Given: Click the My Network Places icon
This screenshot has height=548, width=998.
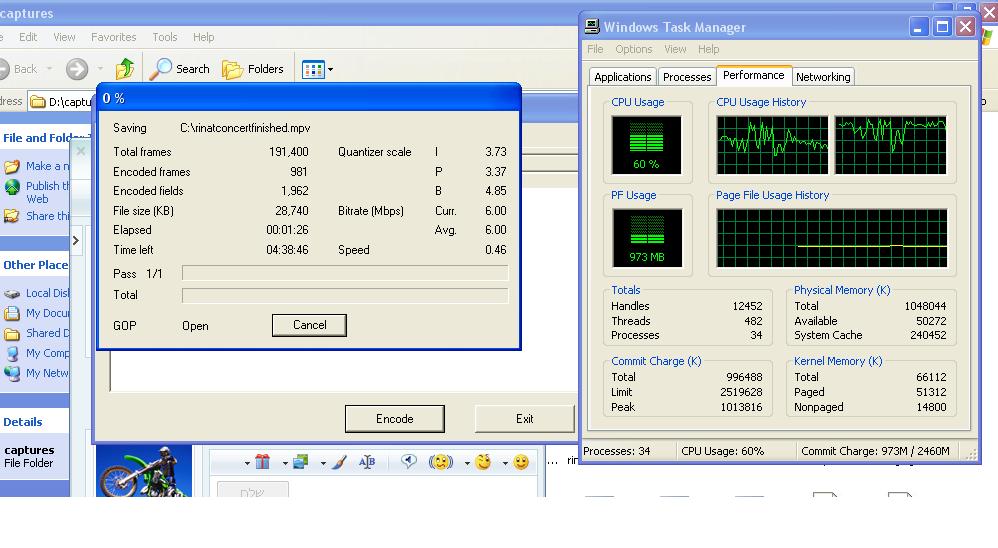Looking at the screenshot, I should point(12,374).
